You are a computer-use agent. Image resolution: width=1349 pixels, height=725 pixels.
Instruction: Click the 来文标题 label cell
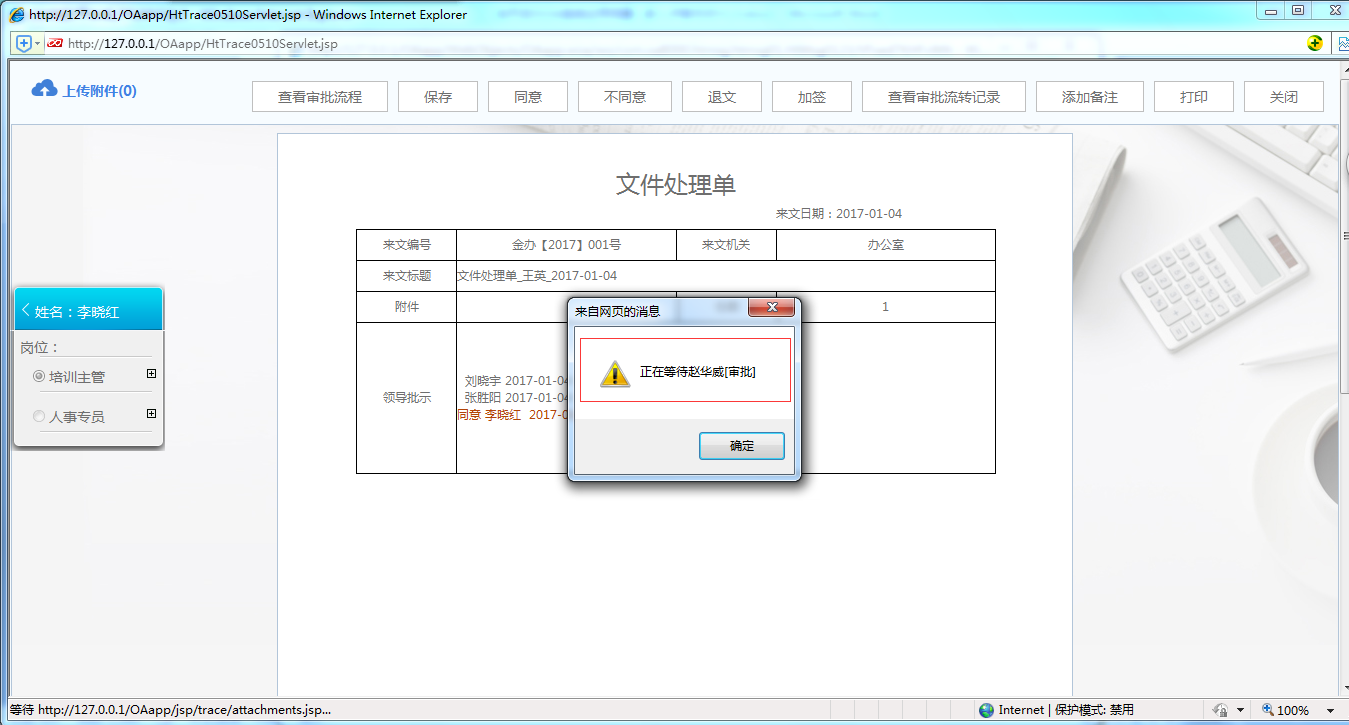(x=407, y=276)
